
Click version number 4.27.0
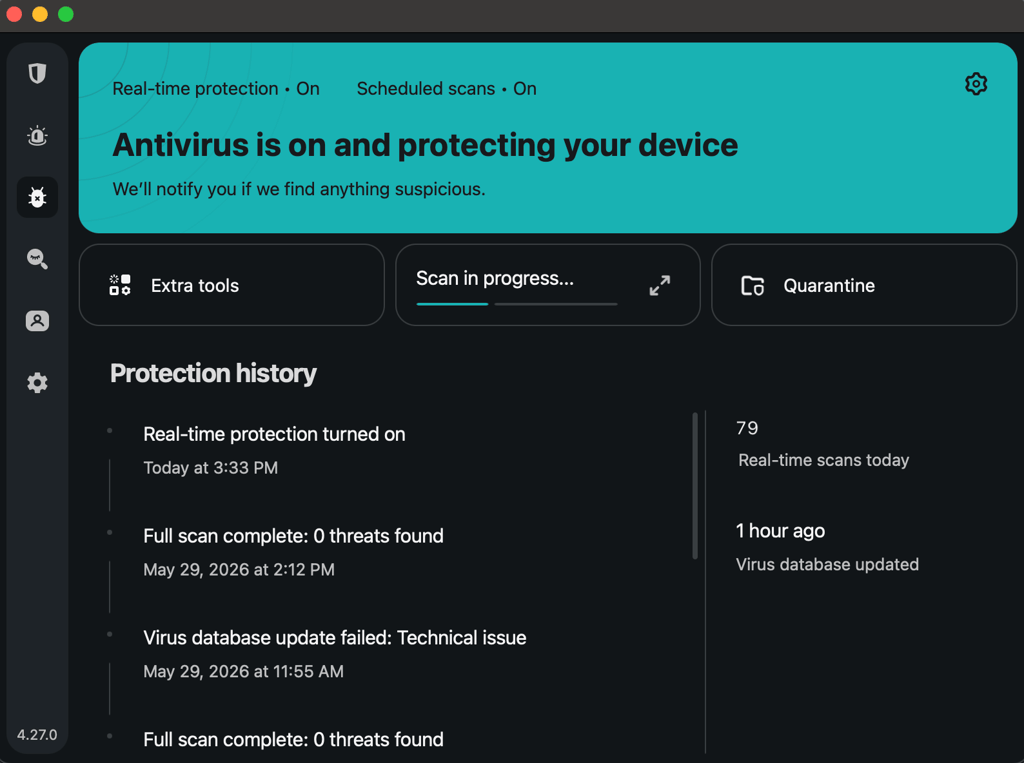[x=37, y=735]
